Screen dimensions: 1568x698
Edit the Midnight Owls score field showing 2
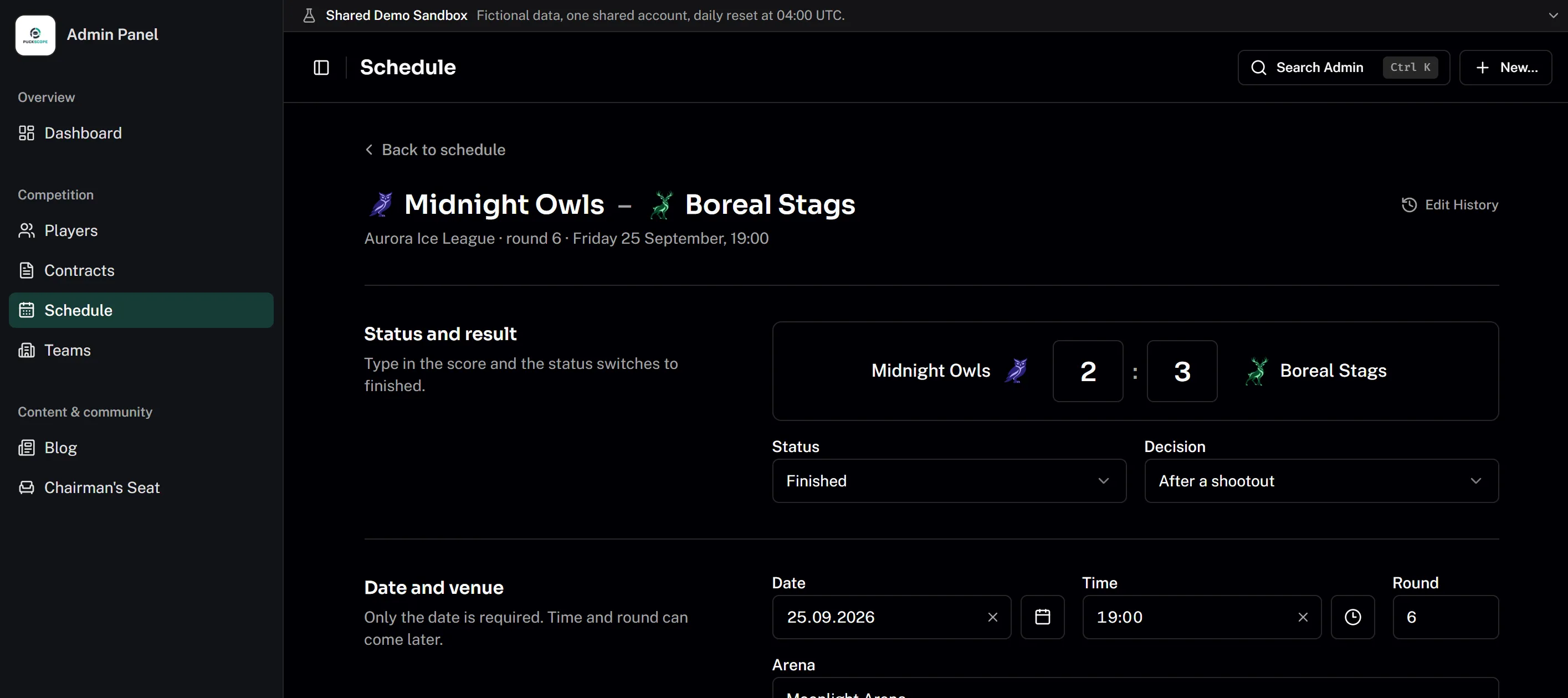[1088, 371]
